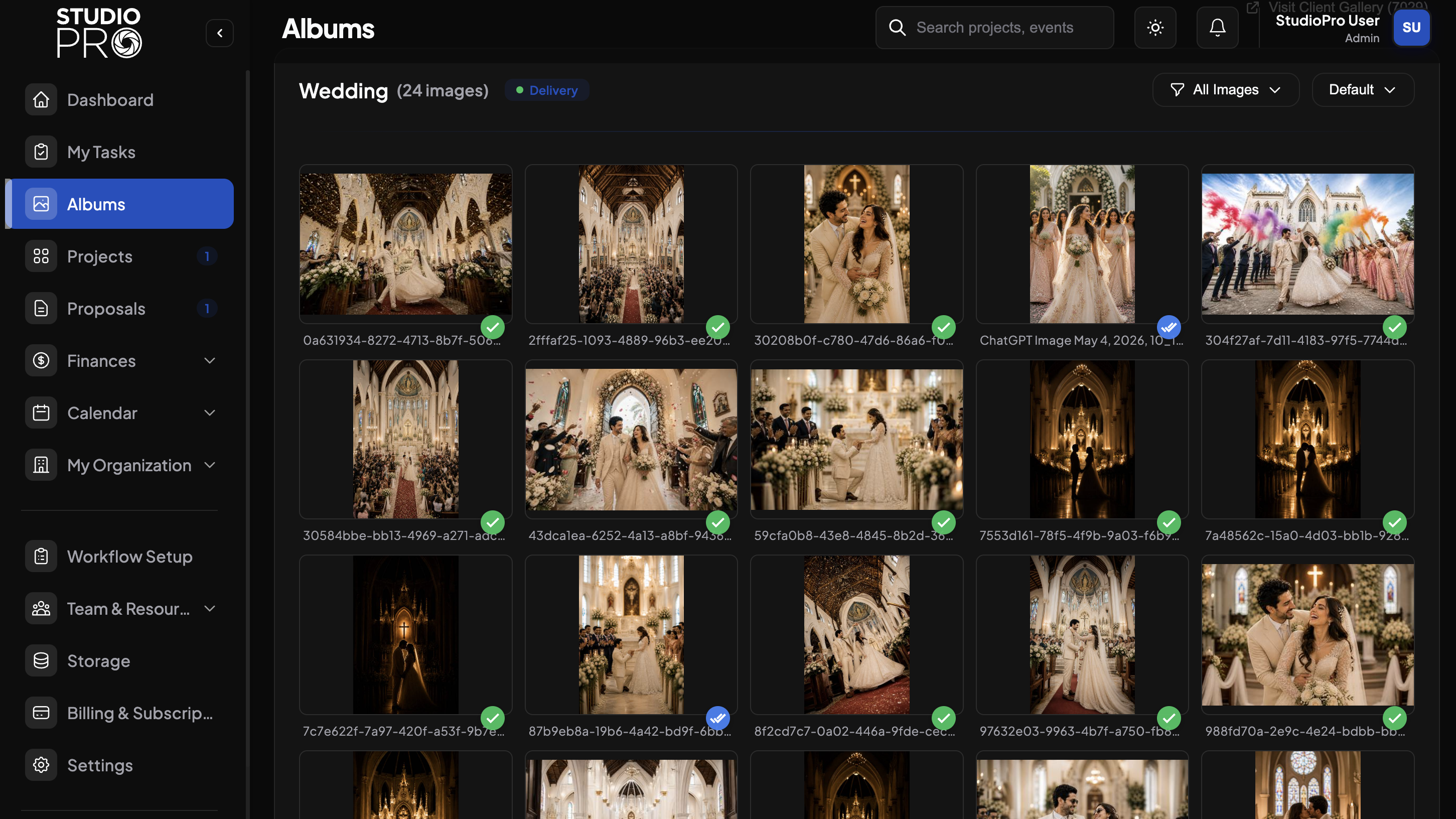Click the Wedding album title
The image size is (1456, 819).
point(343,90)
